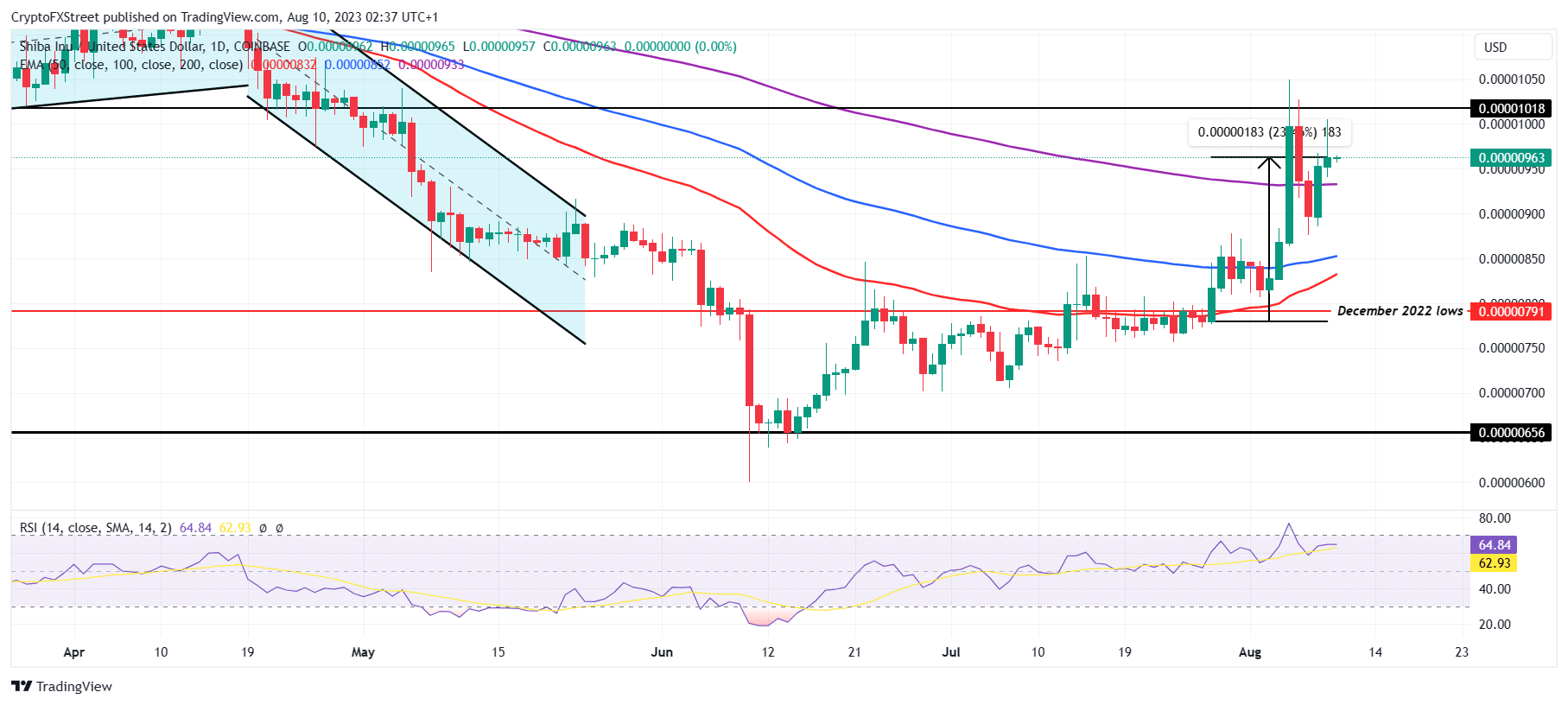Click the legend close value C0.00000963
The image size is (1568, 705).
(x=580, y=47)
